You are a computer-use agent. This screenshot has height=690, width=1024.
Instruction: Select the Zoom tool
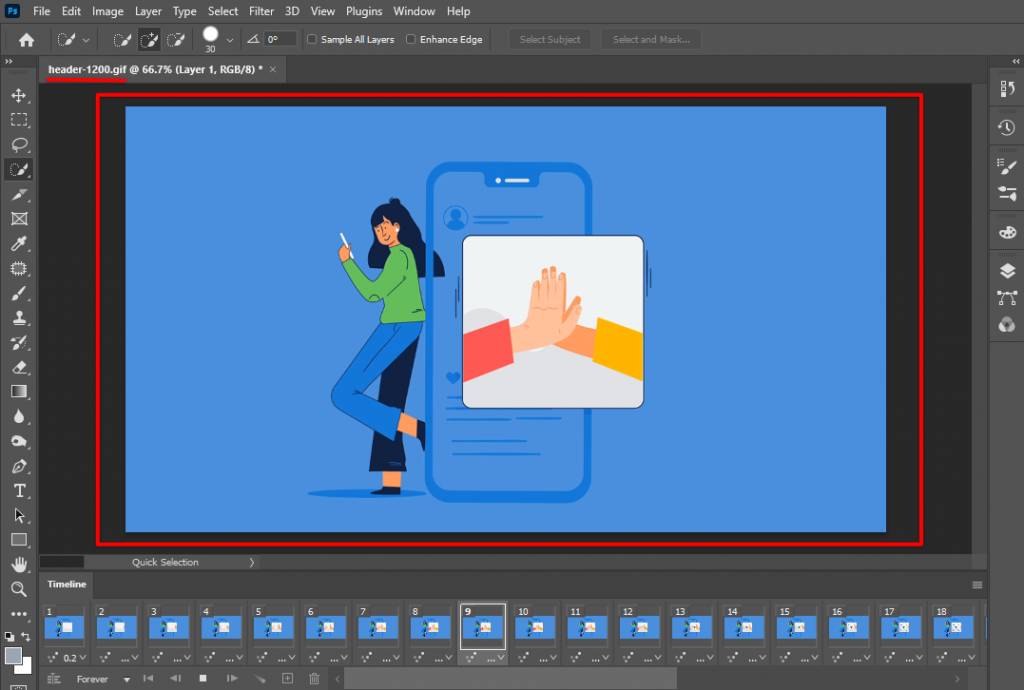pyautogui.click(x=18, y=589)
